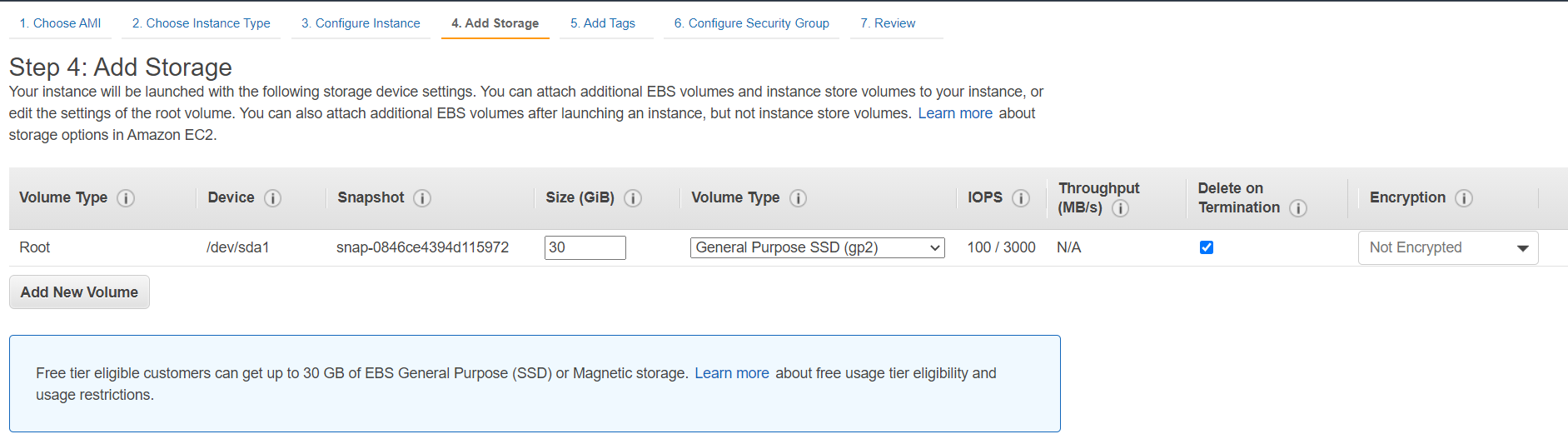Go to the 6. Configure Security Group tab
The height and width of the screenshot is (439, 1568).
click(752, 23)
